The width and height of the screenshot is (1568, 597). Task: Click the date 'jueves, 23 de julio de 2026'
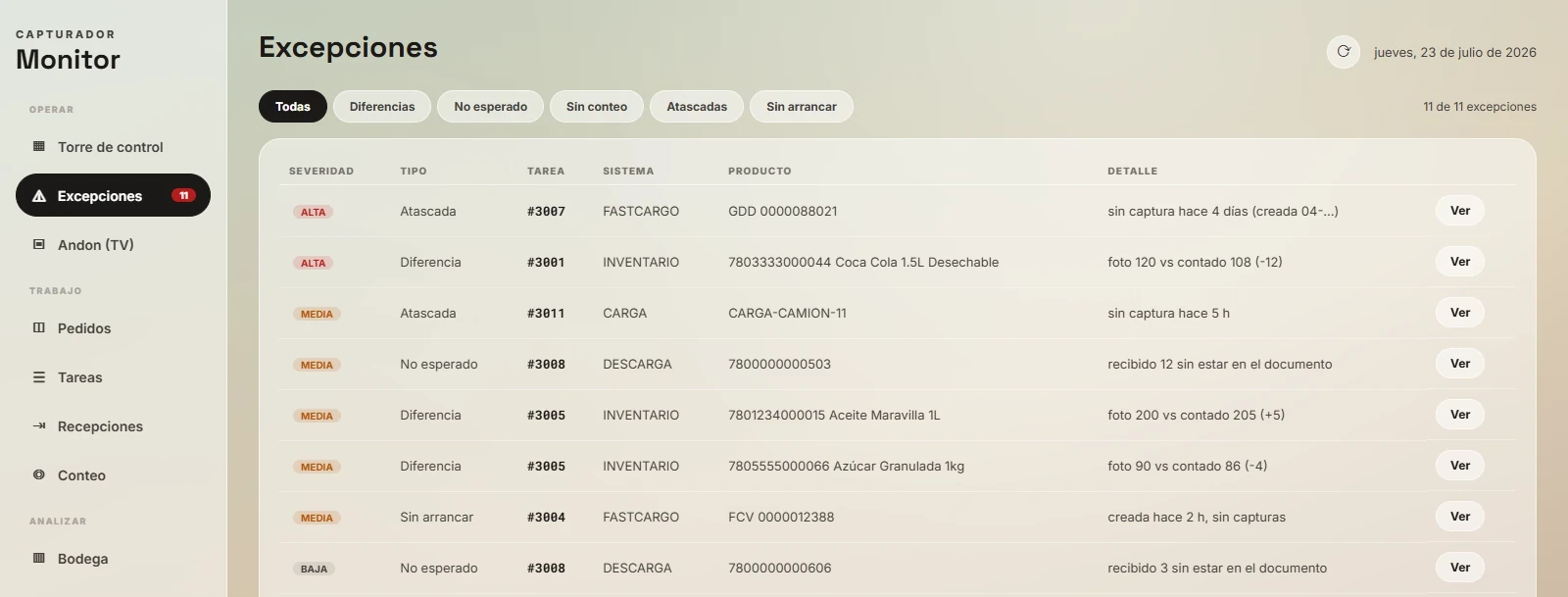(1455, 53)
